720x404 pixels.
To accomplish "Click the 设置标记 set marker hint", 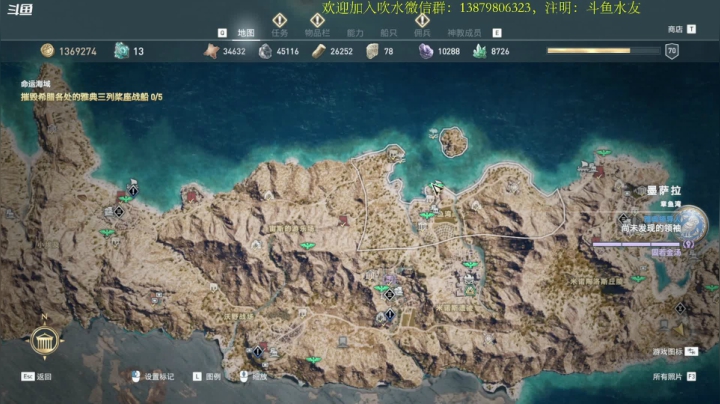I will [153, 376].
